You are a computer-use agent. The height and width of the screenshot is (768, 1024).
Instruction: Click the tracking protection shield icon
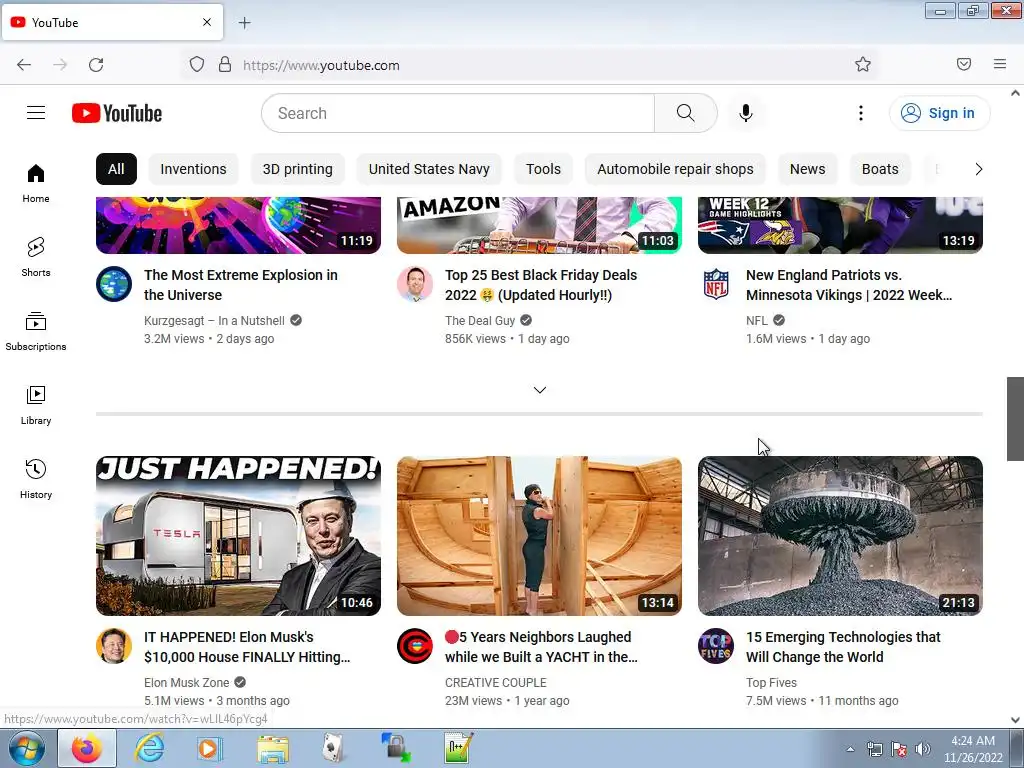tap(197, 64)
